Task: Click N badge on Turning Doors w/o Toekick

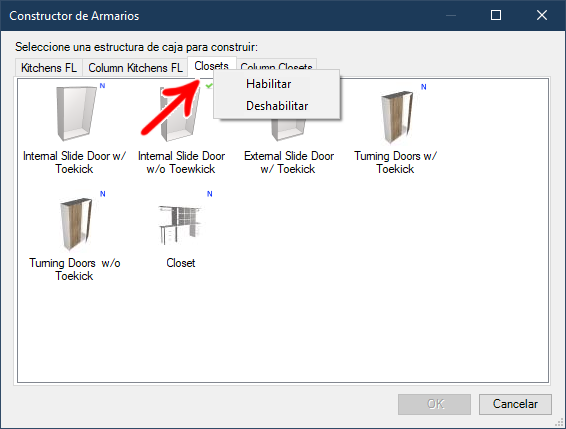Action: point(103,194)
